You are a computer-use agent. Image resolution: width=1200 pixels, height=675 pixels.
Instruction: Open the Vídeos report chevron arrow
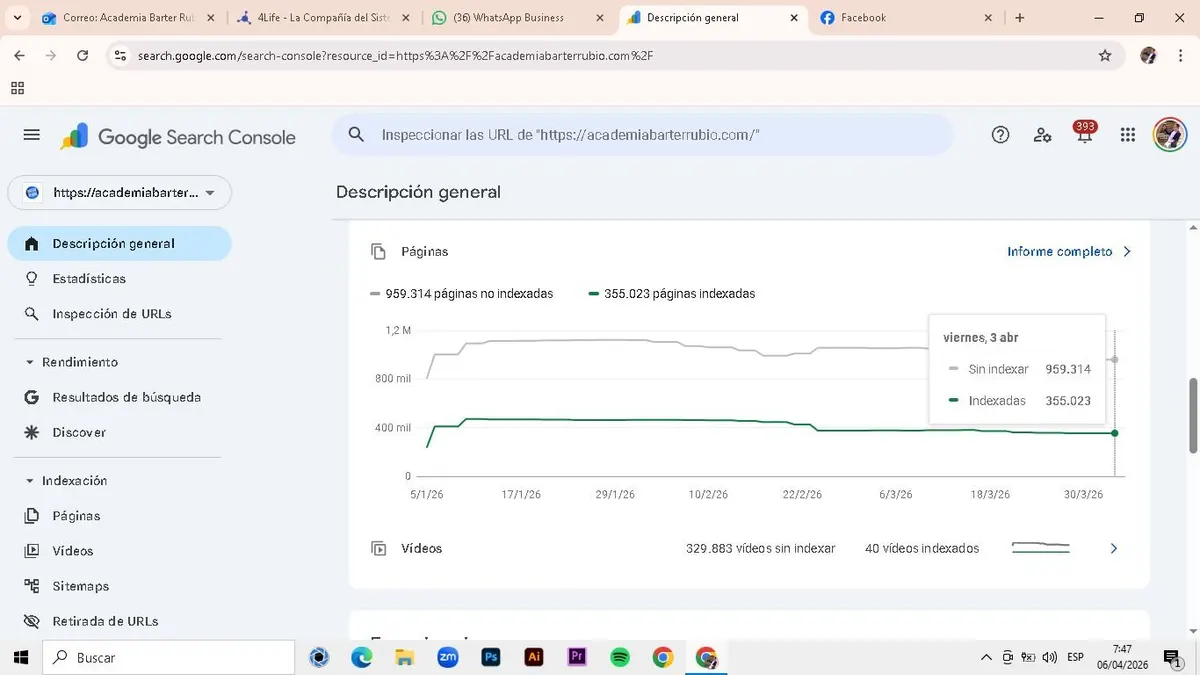[1114, 548]
